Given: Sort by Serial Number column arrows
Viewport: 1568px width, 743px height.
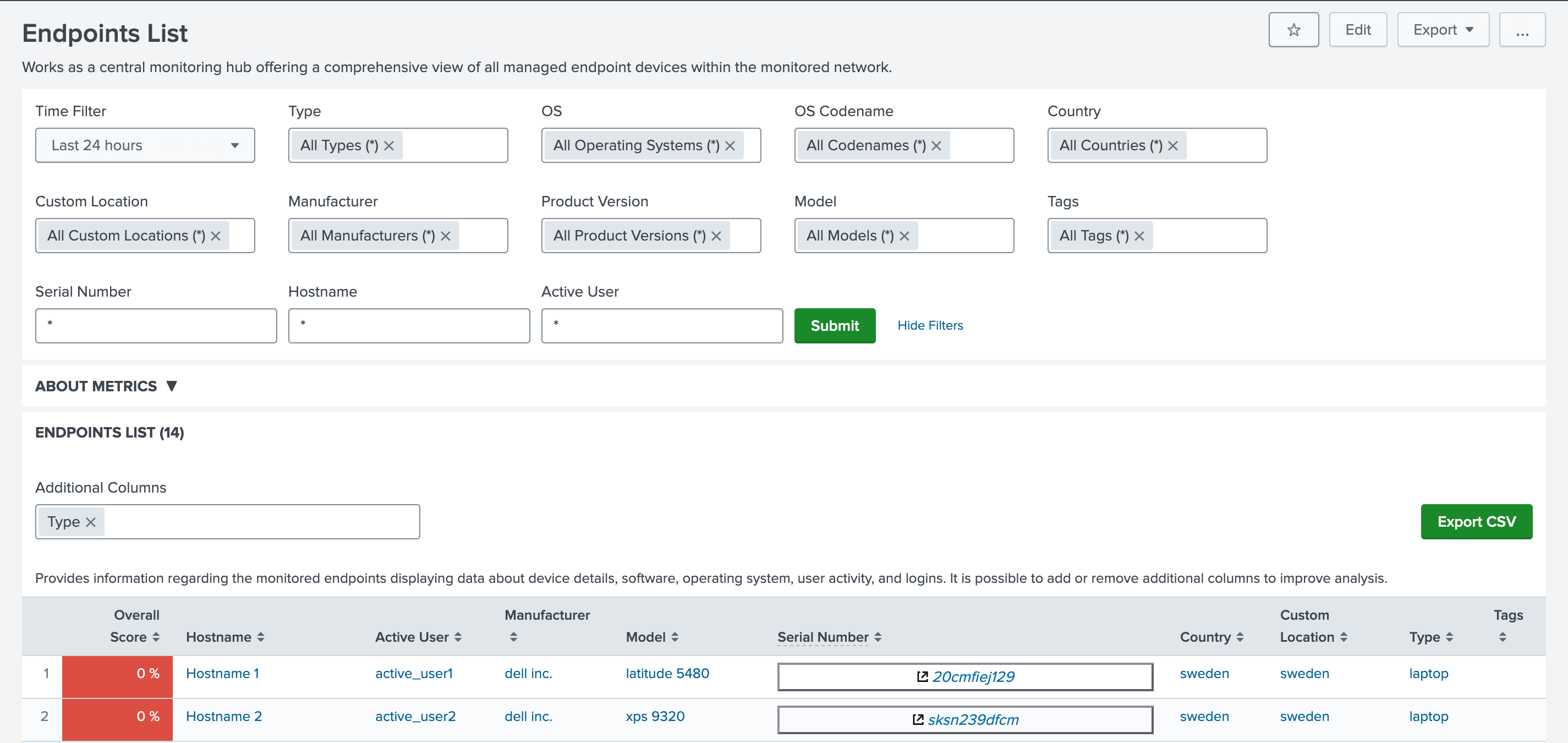Looking at the screenshot, I should (x=877, y=636).
